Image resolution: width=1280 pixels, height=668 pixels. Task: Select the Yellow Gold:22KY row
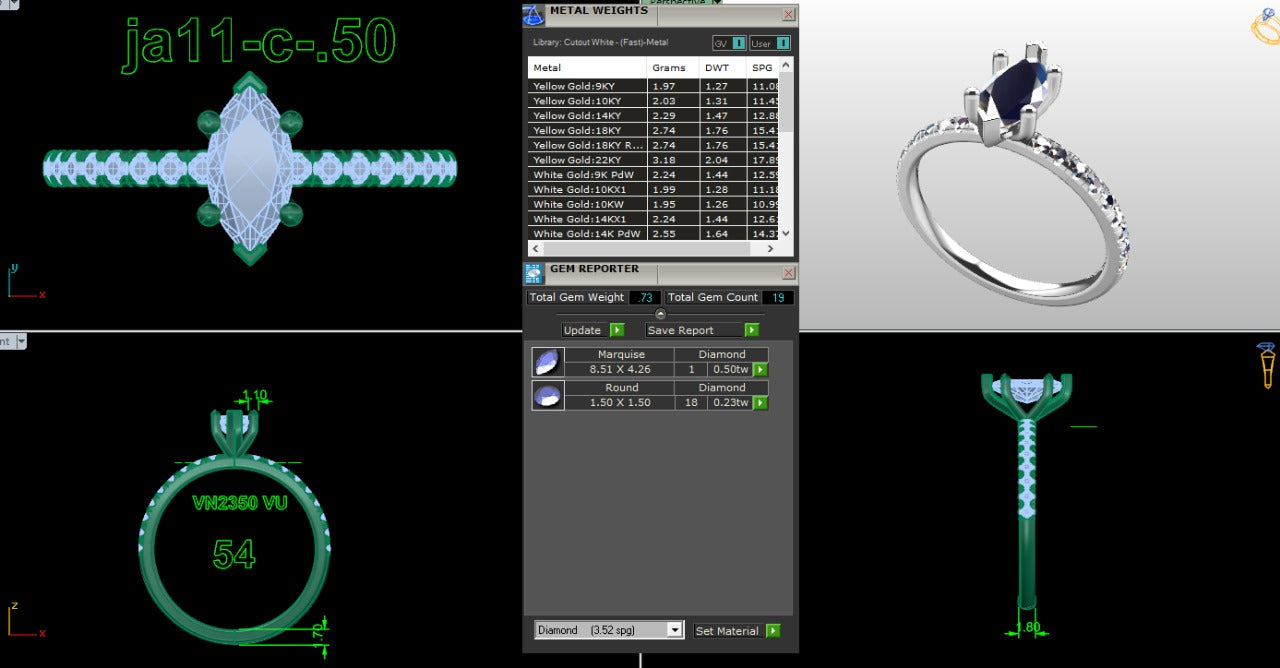653,160
